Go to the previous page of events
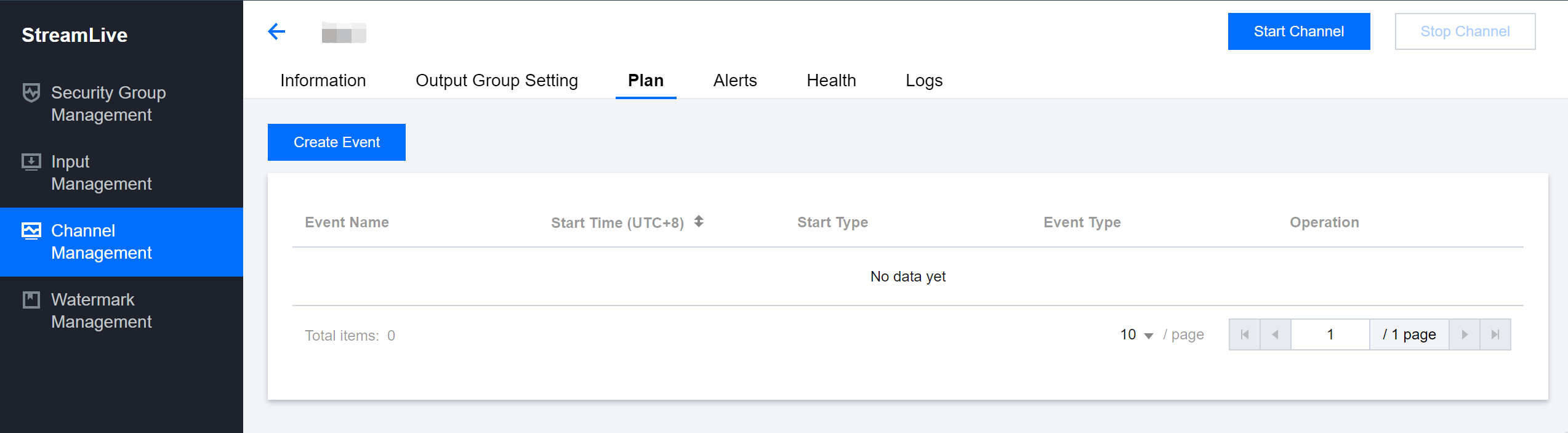 [1276, 334]
